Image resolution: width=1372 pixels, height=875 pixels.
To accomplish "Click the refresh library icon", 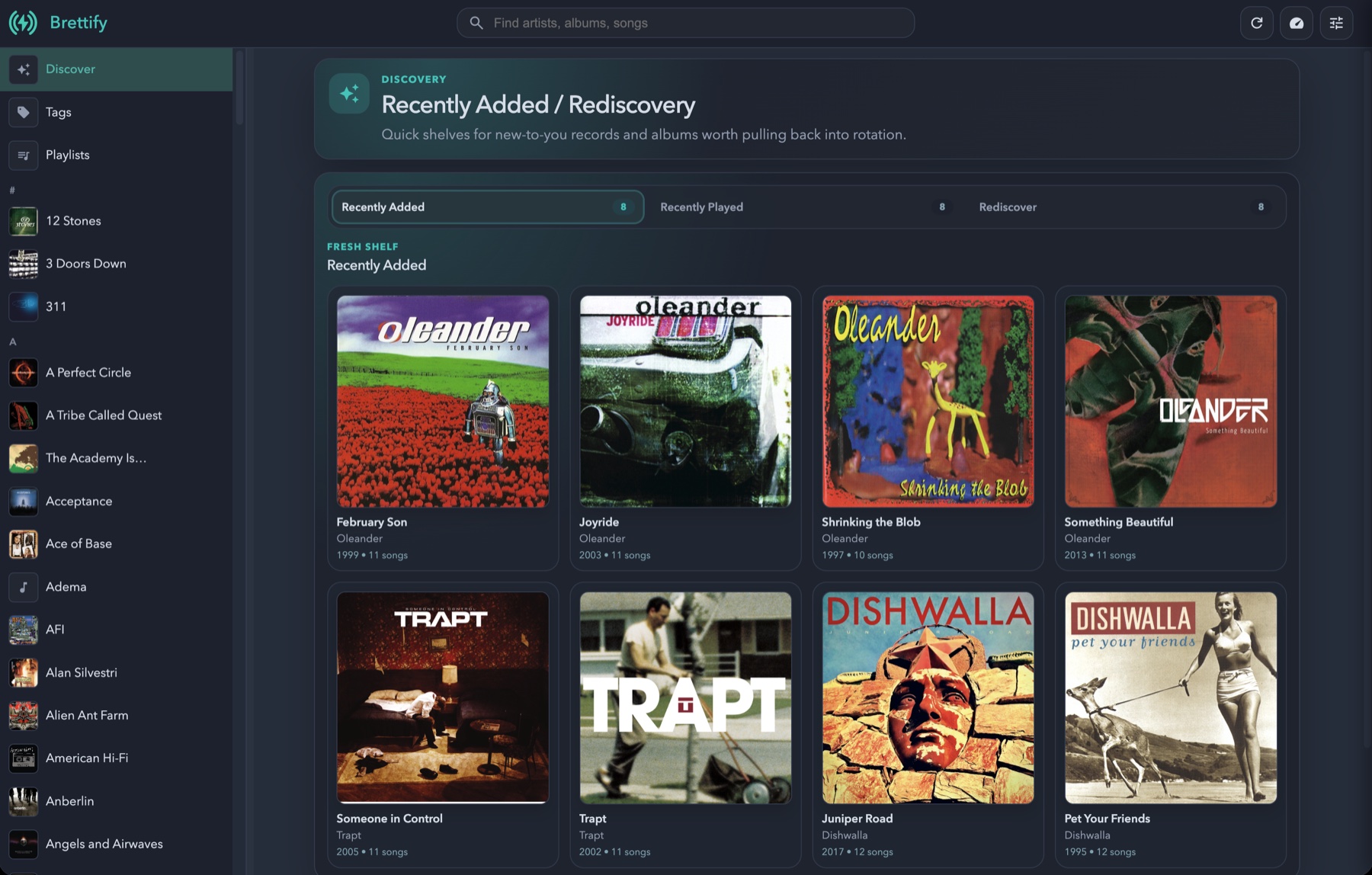I will (x=1257, y=23).
